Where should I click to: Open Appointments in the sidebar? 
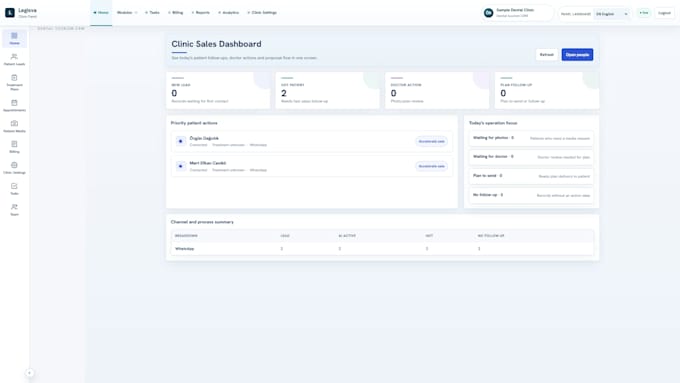(14, 106)
